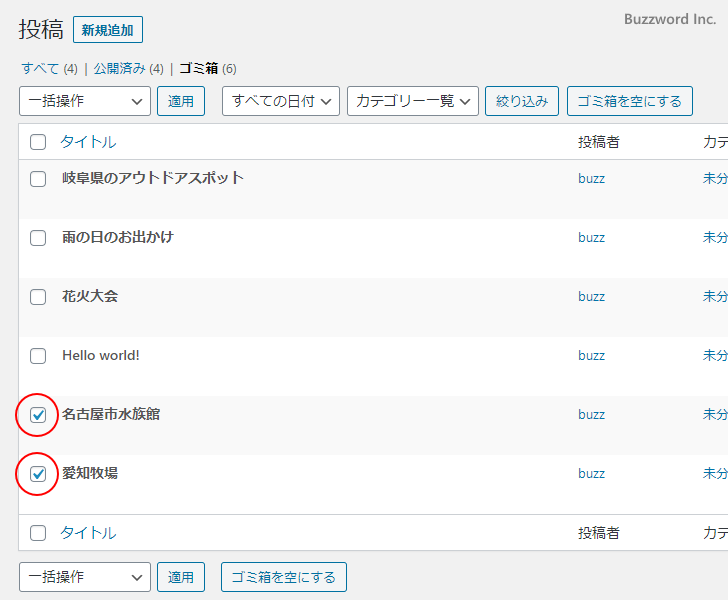Click the top 適用 button
The image size is (728, 600).
[181, 101]
